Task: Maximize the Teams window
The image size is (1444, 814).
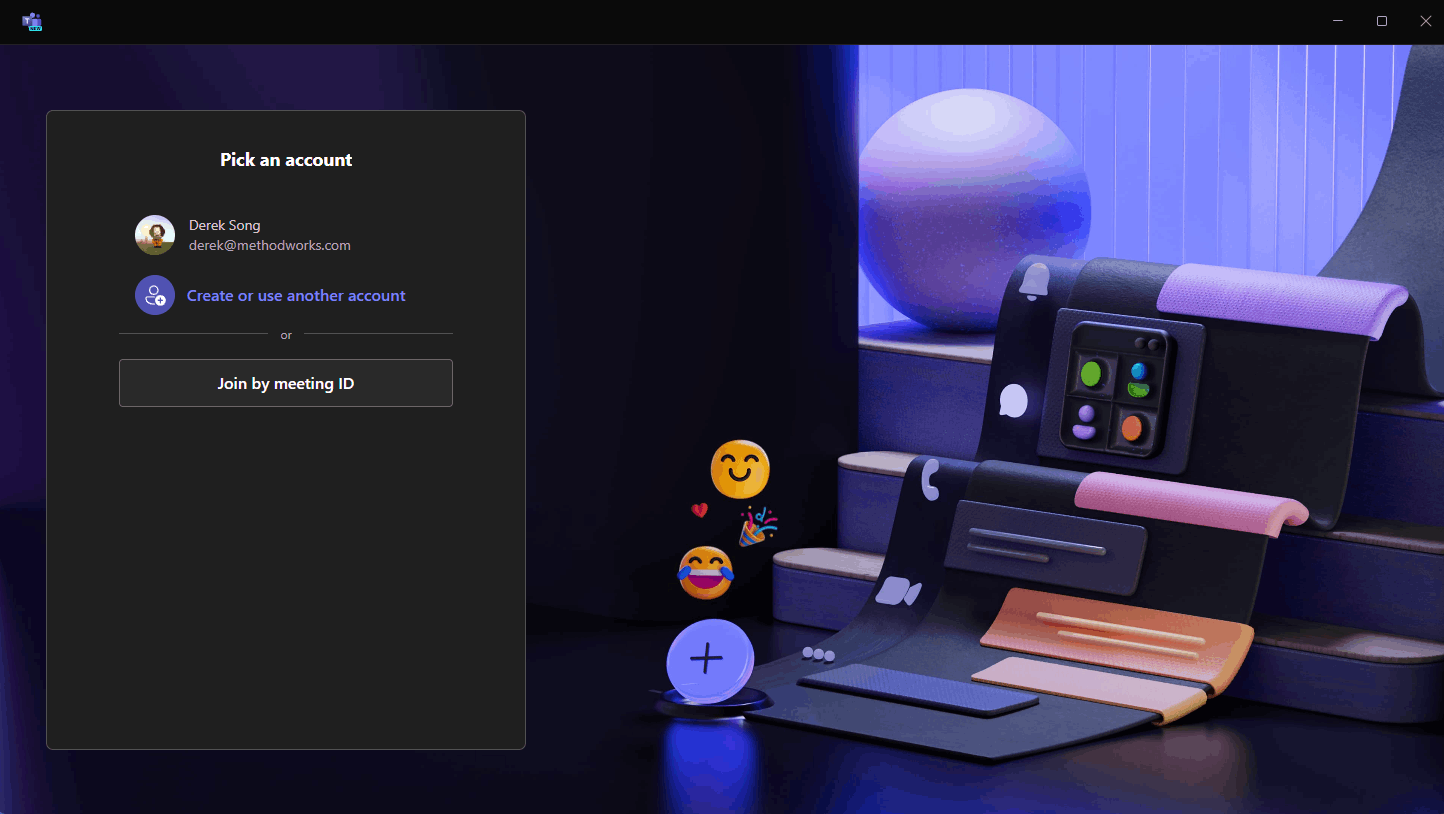Action: coord(1382,21)
